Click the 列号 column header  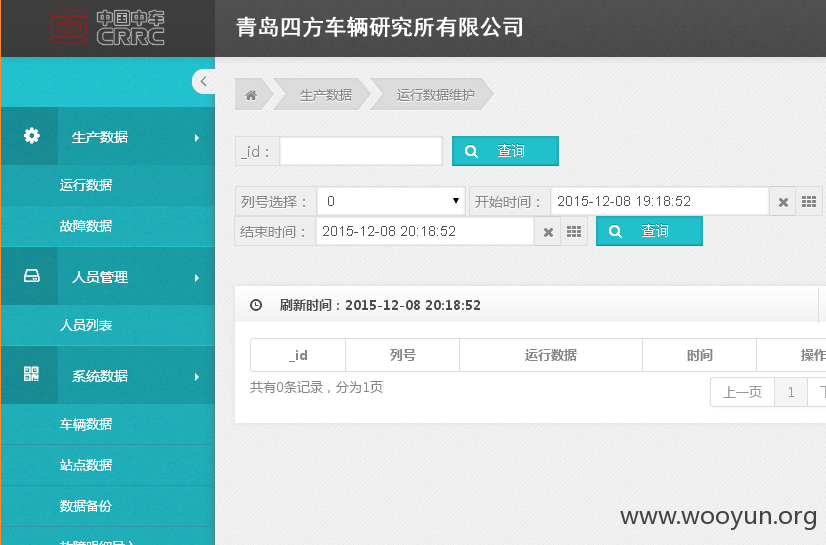click(x=402, y=355)
